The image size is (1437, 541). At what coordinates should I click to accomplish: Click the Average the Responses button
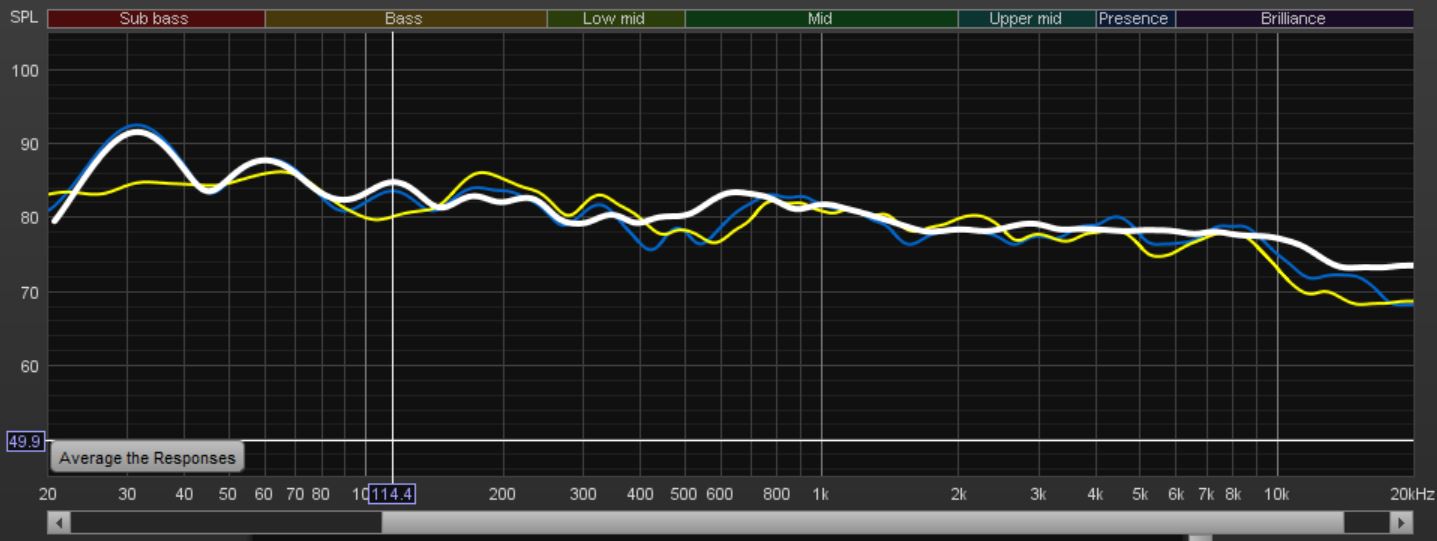coord(147,458)
